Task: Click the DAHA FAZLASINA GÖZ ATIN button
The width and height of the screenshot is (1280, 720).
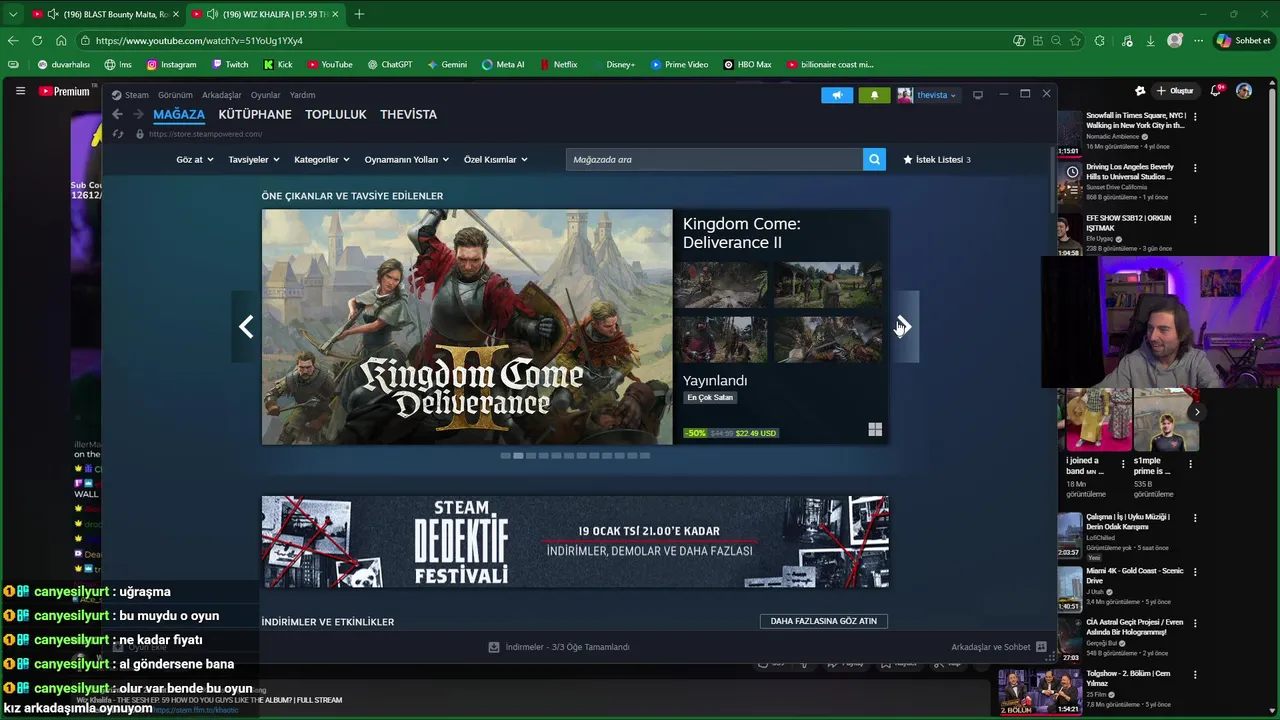Action: pos(823,621)
